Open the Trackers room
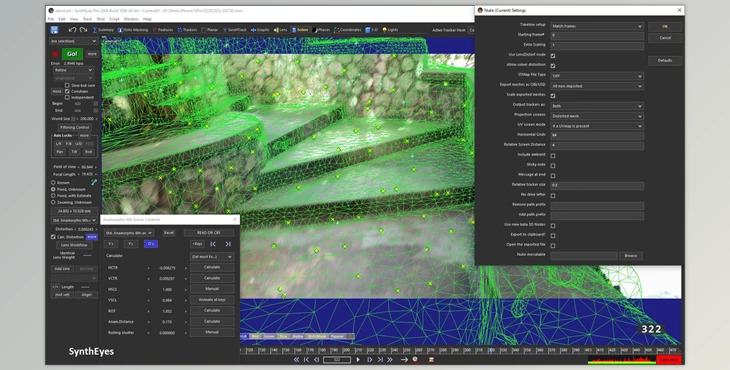This screenshot has height=370, width=730. click(x=188, y=30)
